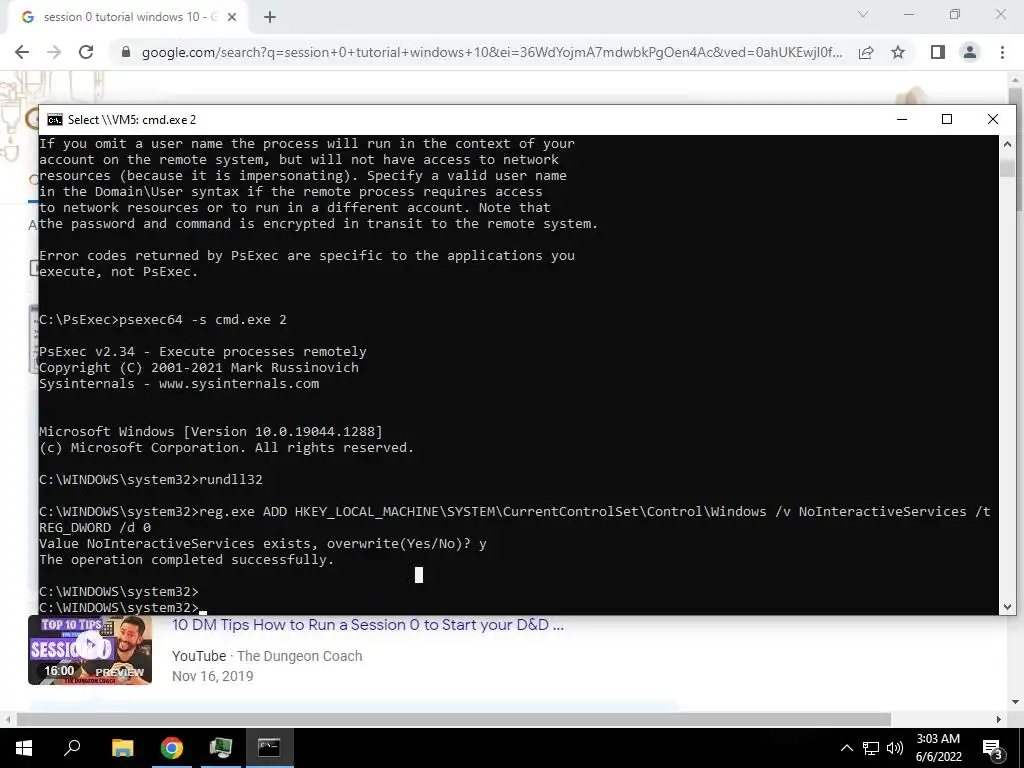Screen dimensions: 1024x768
Task: Click cmd scrollbar up arrow
Action: tap(1007, 144)
